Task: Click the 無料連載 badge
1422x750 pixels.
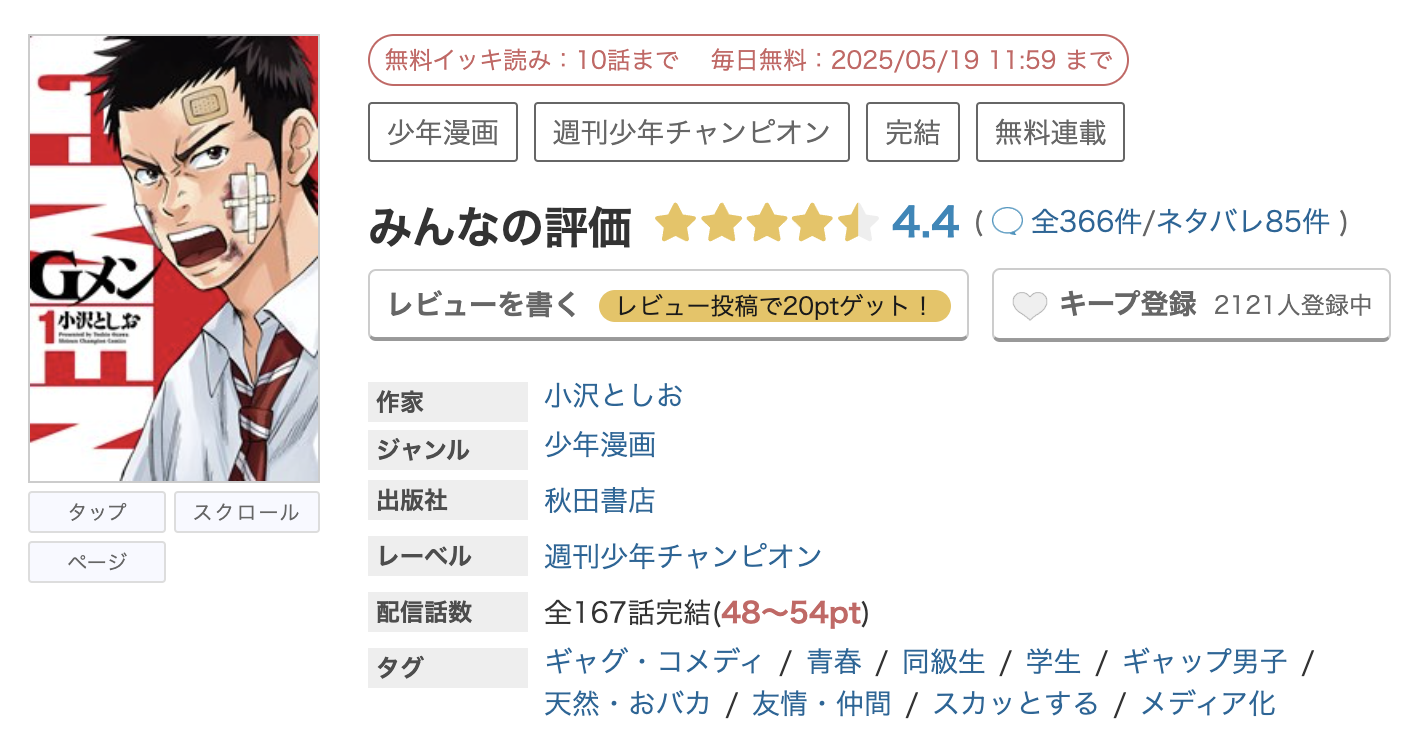Action: point(1050,131)
